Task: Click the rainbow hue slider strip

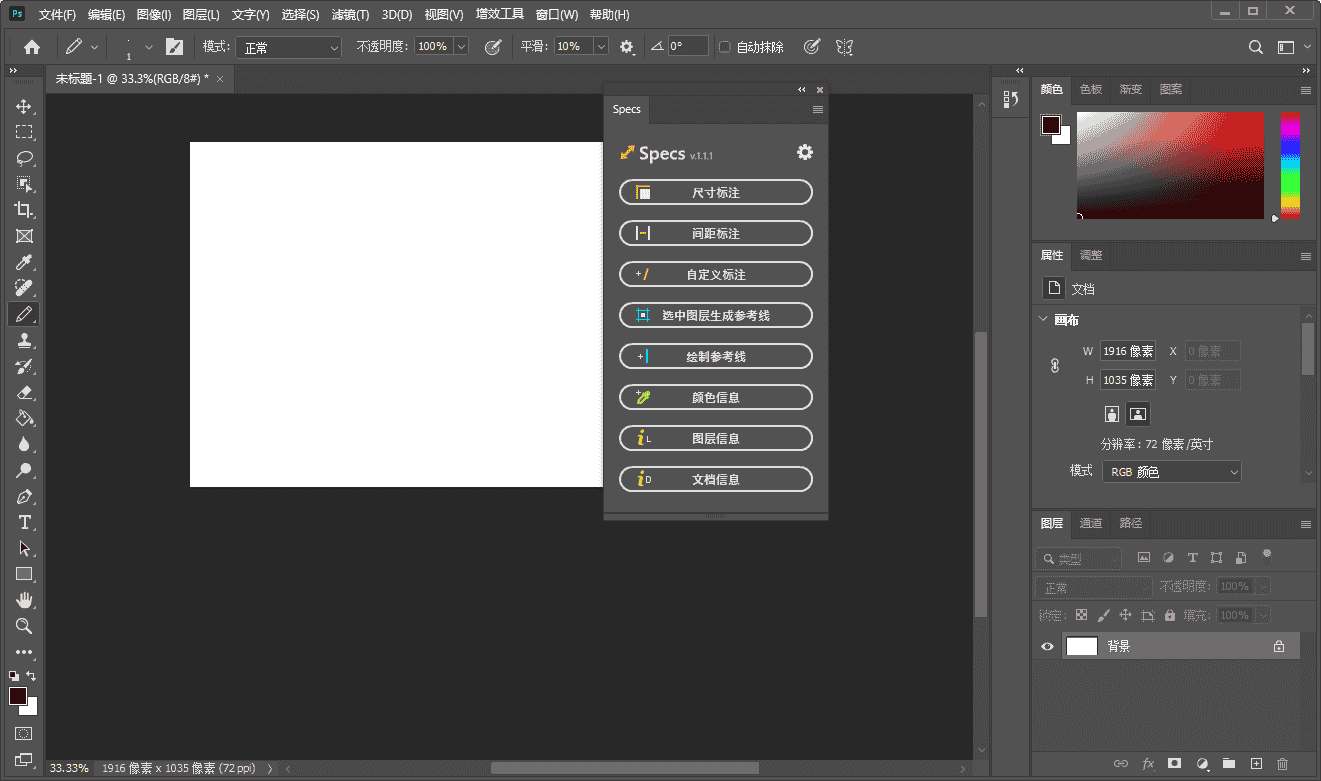Action: coord(1290,164)
